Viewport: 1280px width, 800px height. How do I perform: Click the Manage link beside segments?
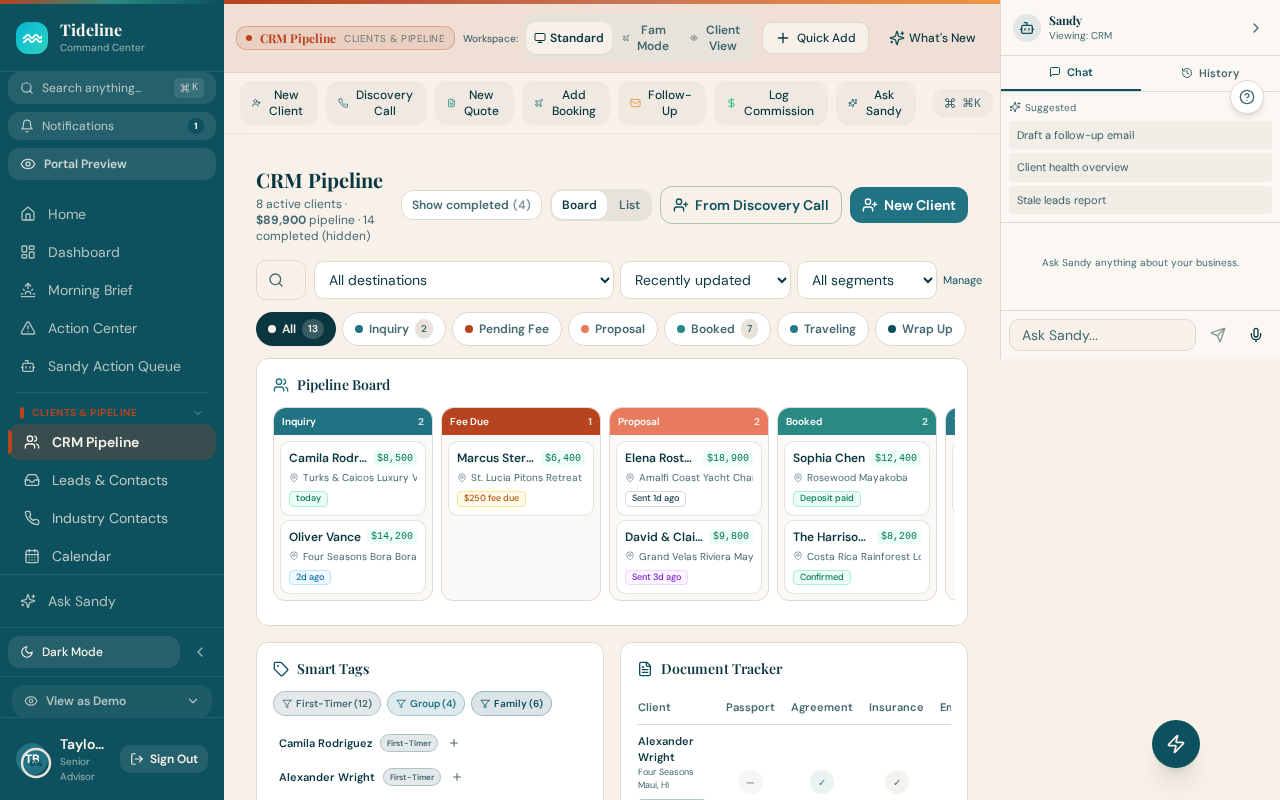[x=962, y=280]
